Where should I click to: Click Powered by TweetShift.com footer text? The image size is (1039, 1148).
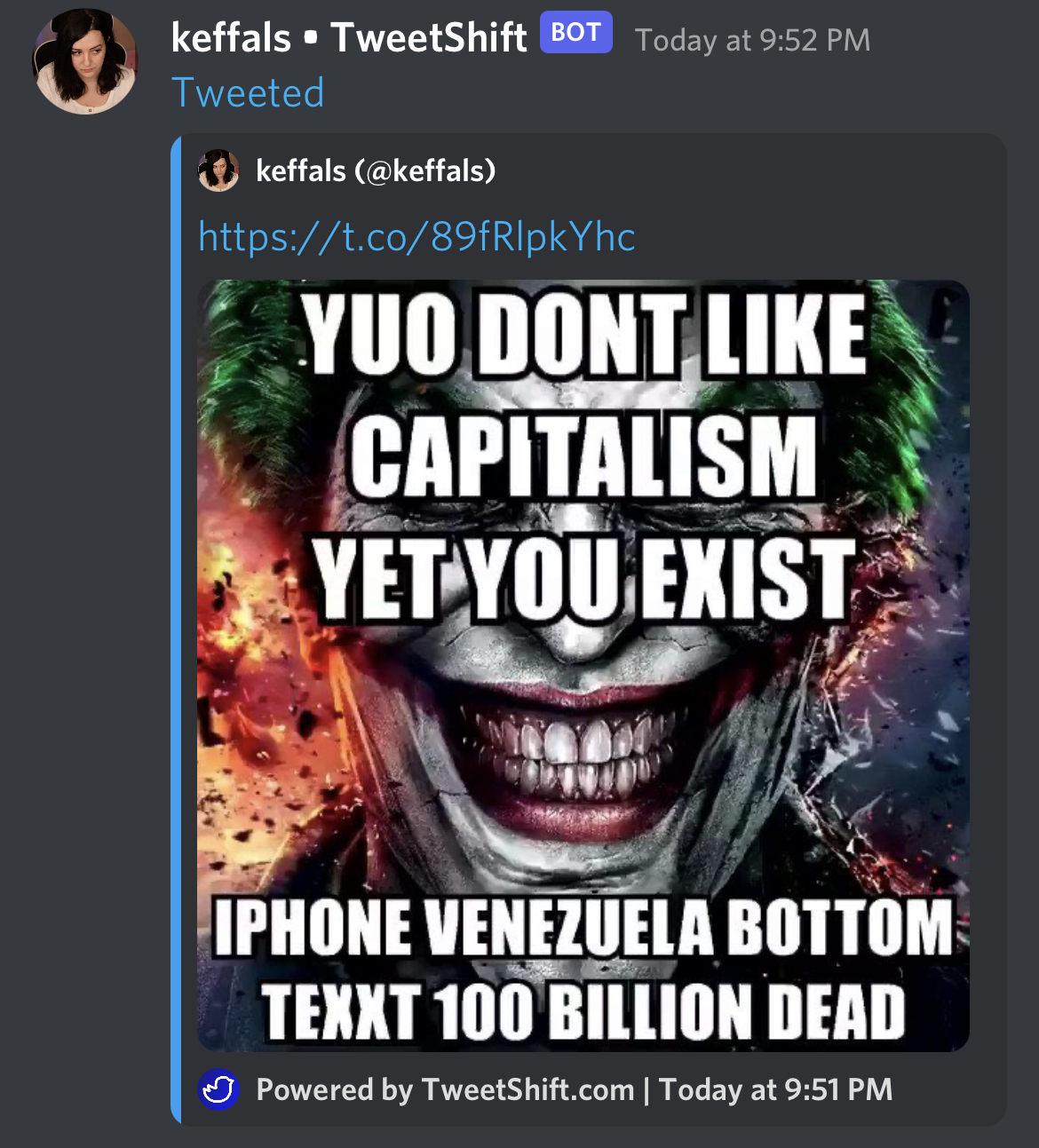coord(445,1089)
